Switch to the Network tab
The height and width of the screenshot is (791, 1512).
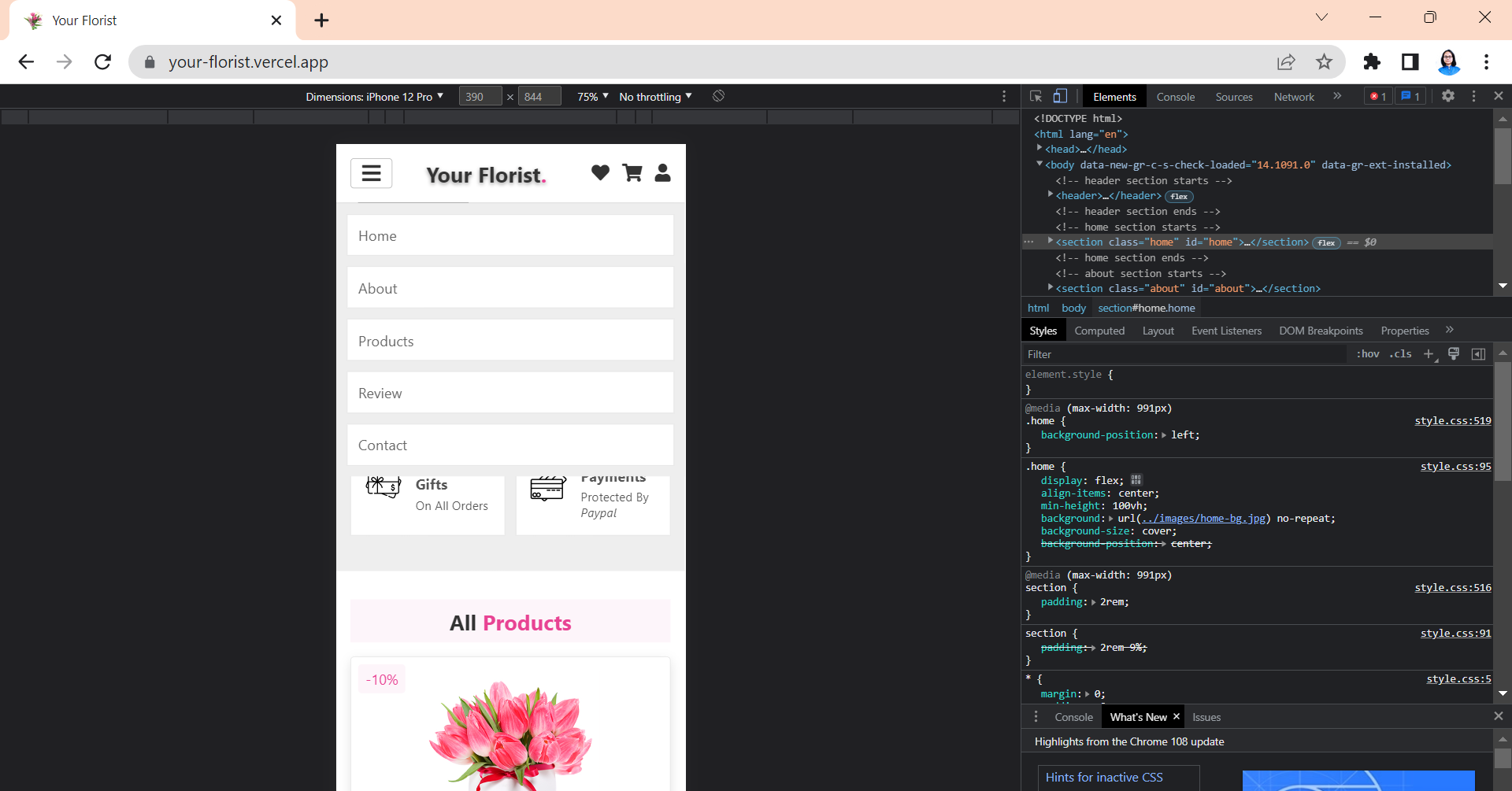click(x=1293, y=96)
